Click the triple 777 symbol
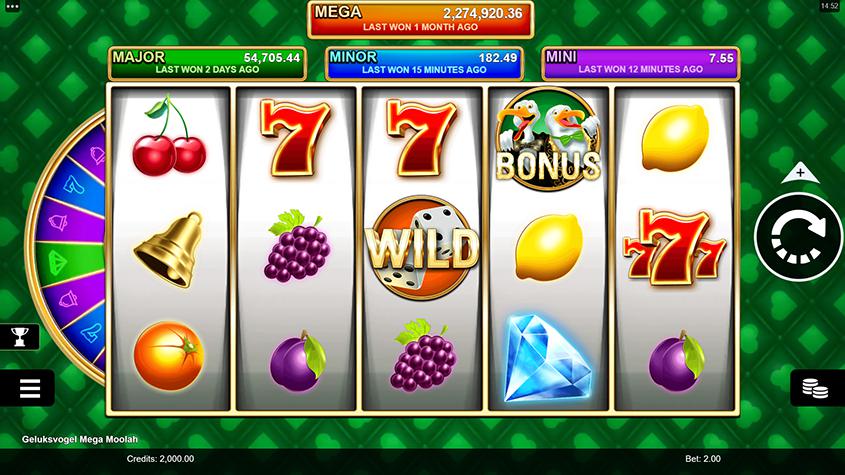Screen dimensions: 845x475 674,247
